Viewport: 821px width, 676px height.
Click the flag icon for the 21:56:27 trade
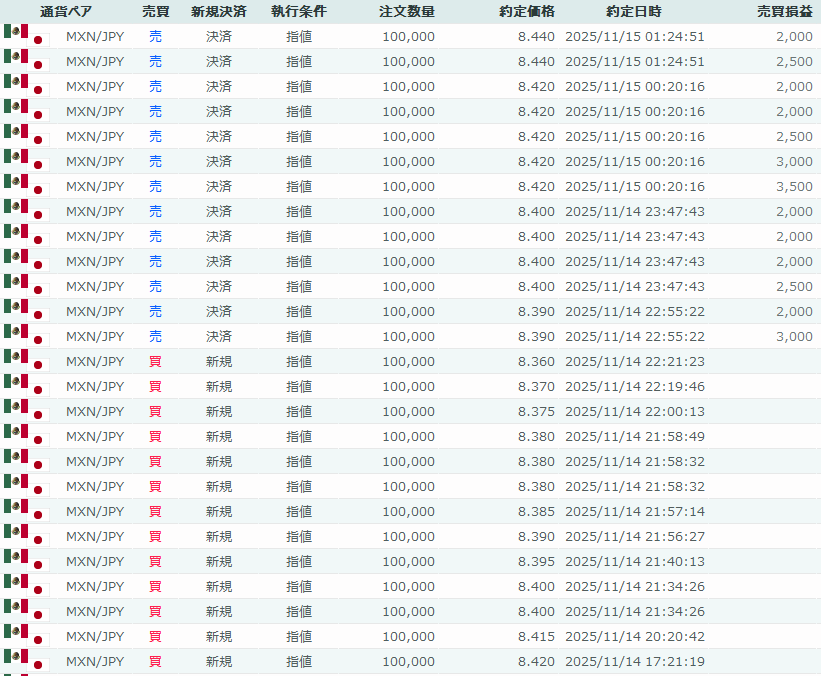[26, 536]
